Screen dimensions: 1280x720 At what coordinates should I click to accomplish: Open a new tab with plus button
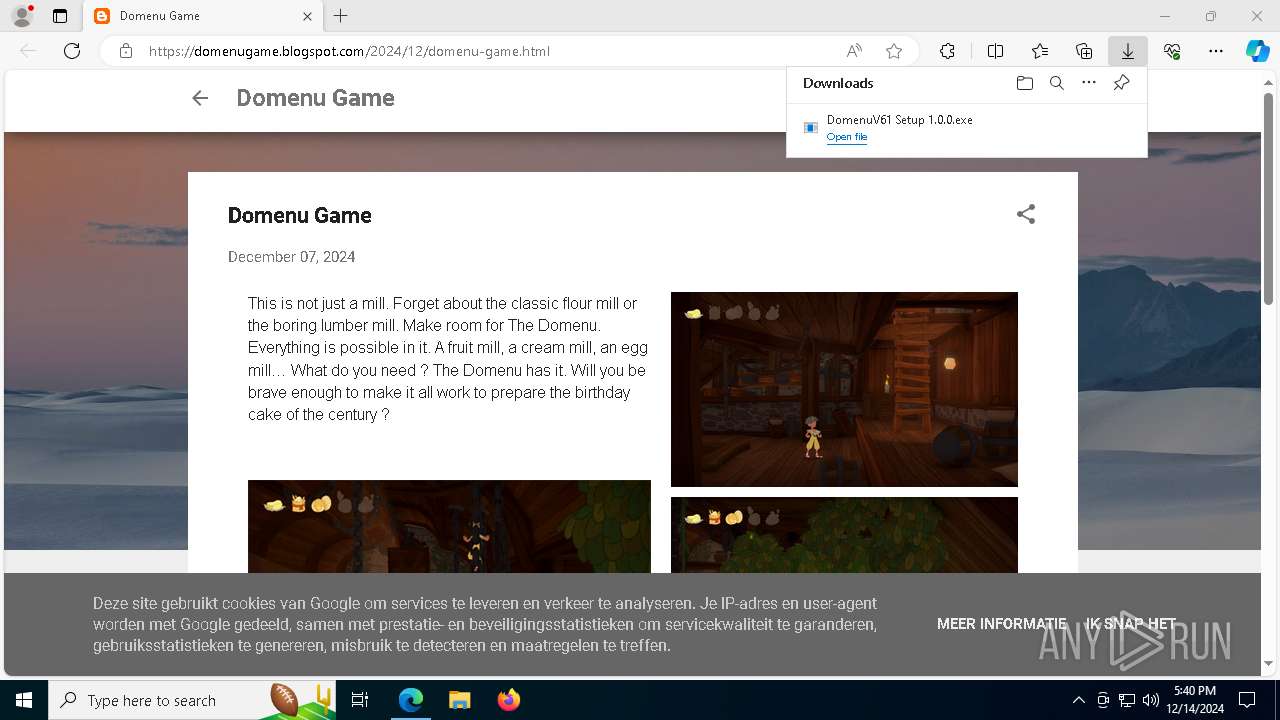click(341, 16)
